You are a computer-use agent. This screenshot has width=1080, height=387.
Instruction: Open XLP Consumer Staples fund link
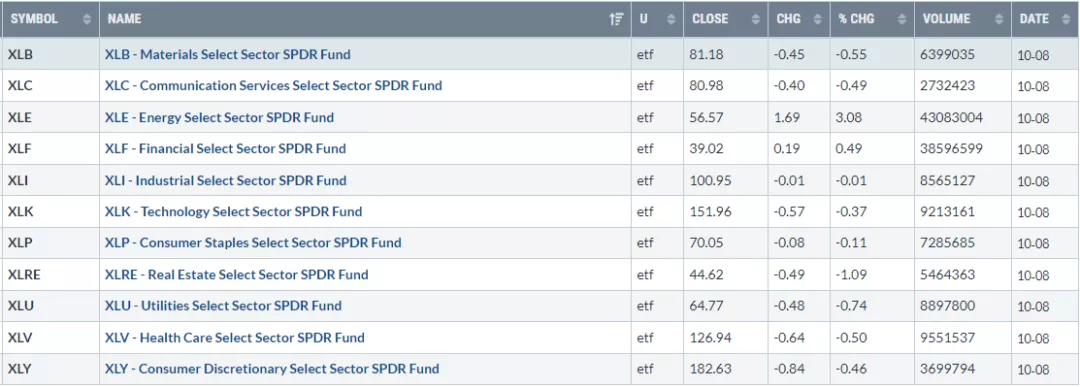[x=253, y=243]
